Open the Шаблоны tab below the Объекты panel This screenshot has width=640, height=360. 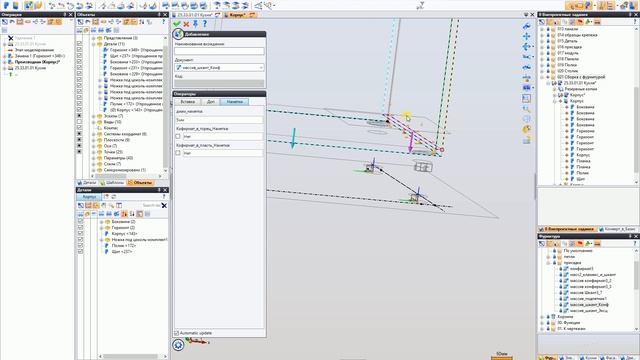pyautogui.click(x=112, y=182)
